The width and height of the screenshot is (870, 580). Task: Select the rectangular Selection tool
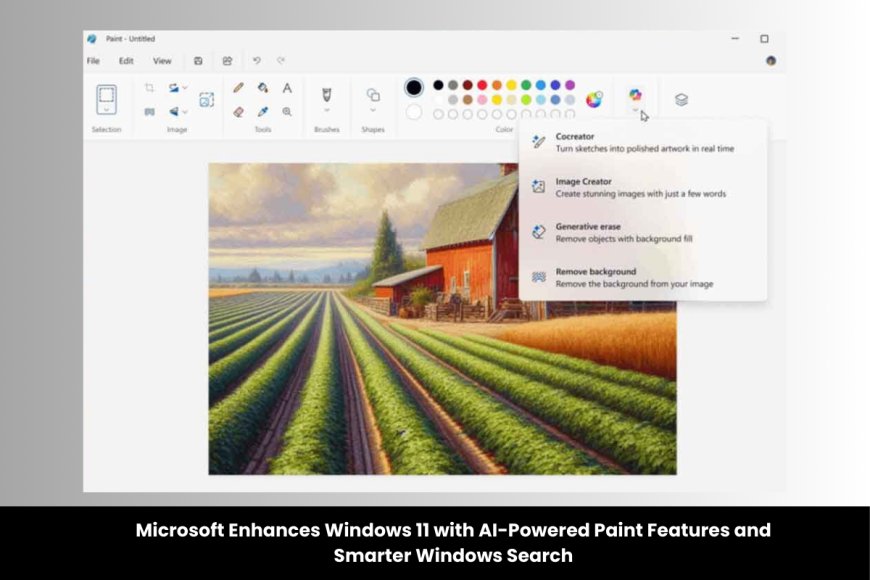pyautogui.click(x=107, y=97)
